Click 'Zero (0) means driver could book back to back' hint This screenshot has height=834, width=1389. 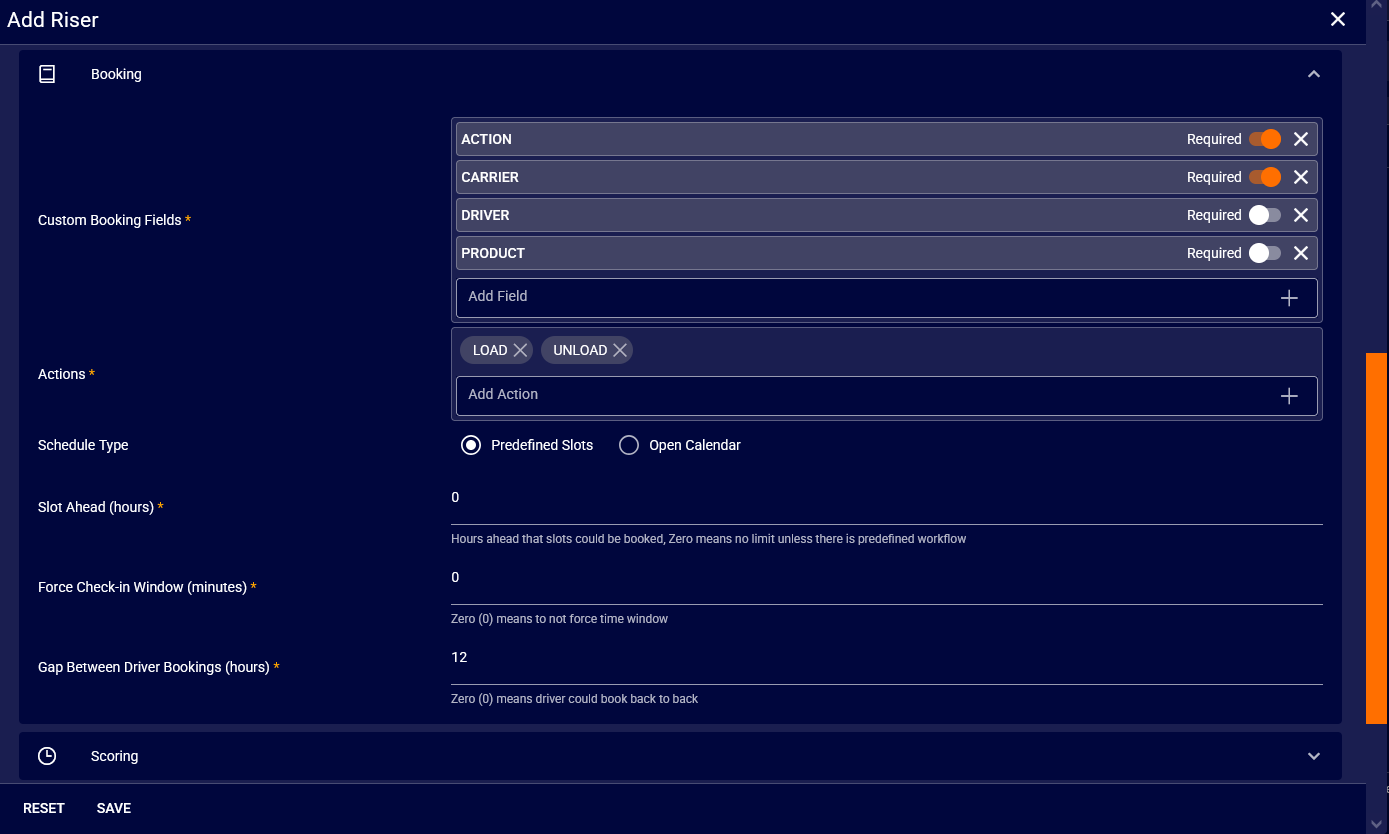tap(574, 699)
